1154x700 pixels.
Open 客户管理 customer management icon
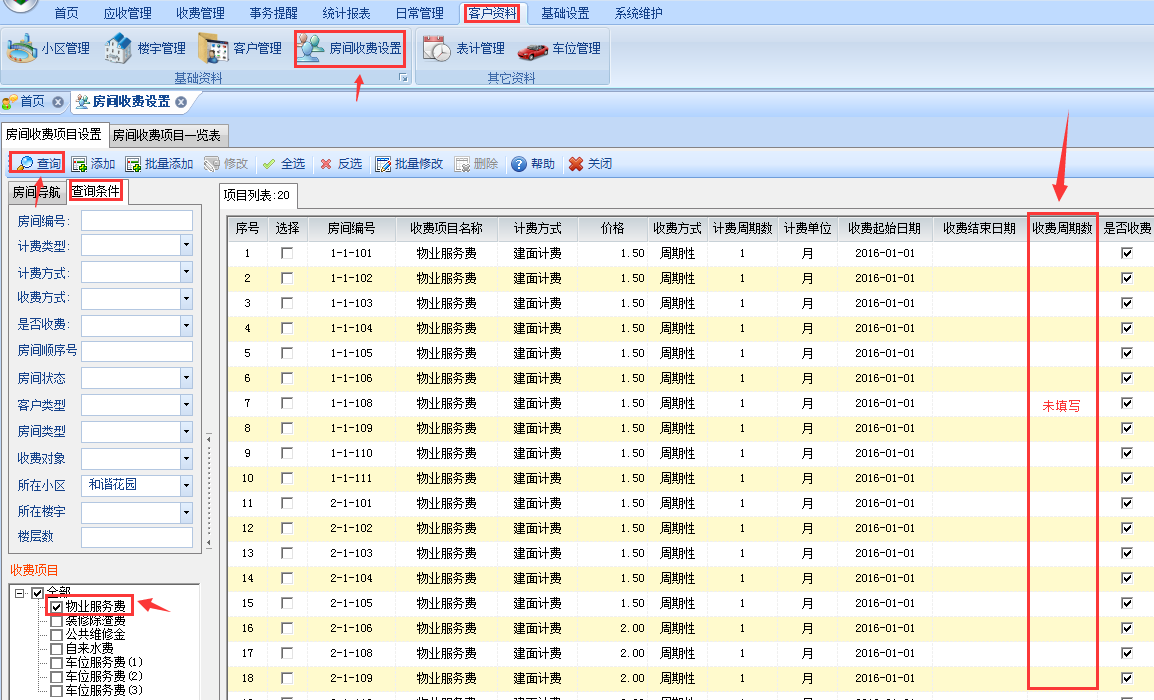[213, 49]
